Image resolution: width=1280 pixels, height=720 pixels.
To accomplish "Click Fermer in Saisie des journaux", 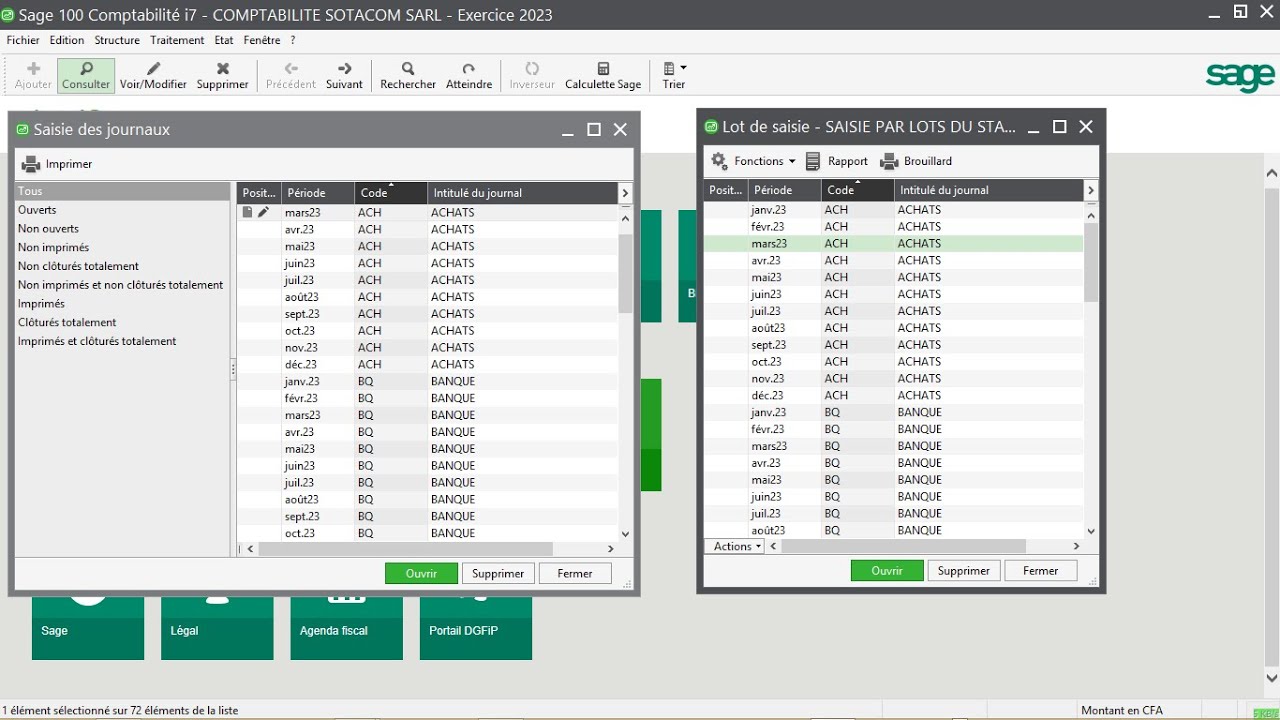I will [575, 574].
